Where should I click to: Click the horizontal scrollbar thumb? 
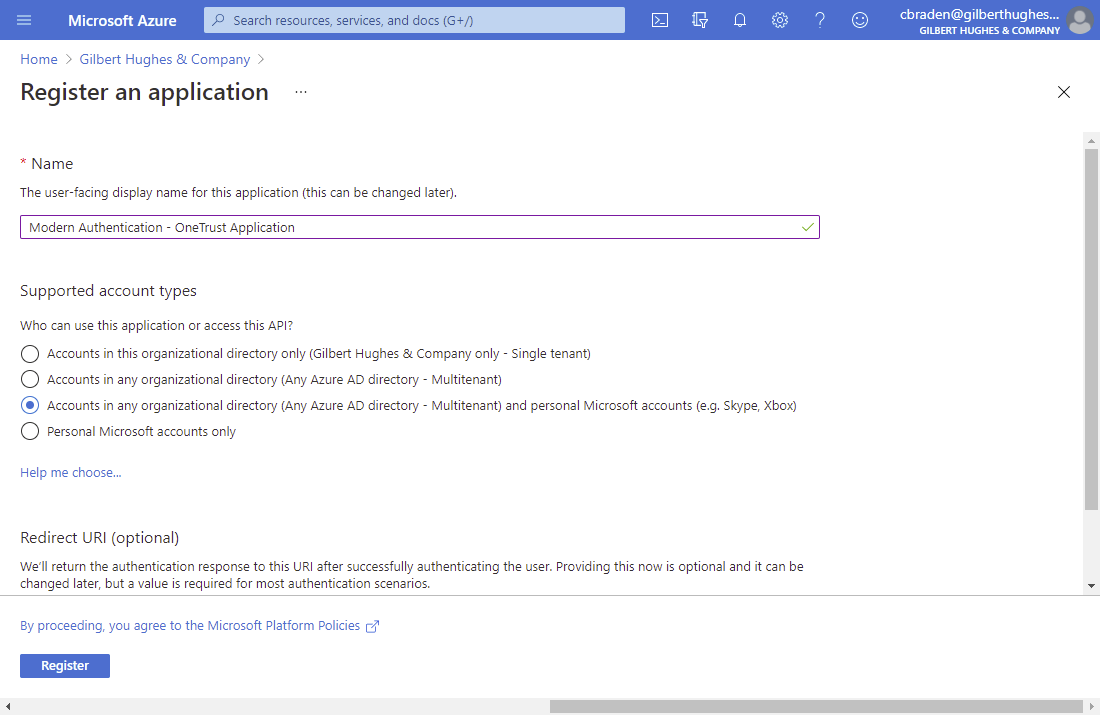point(816,707)
